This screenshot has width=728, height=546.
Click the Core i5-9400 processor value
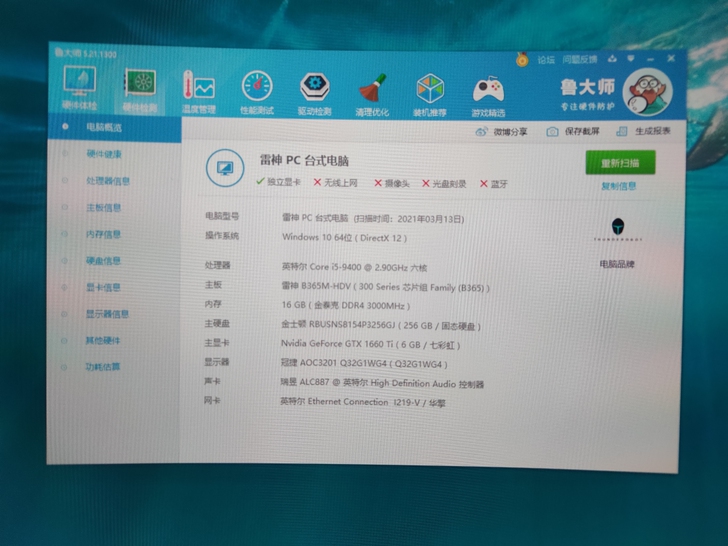[354, 267]
